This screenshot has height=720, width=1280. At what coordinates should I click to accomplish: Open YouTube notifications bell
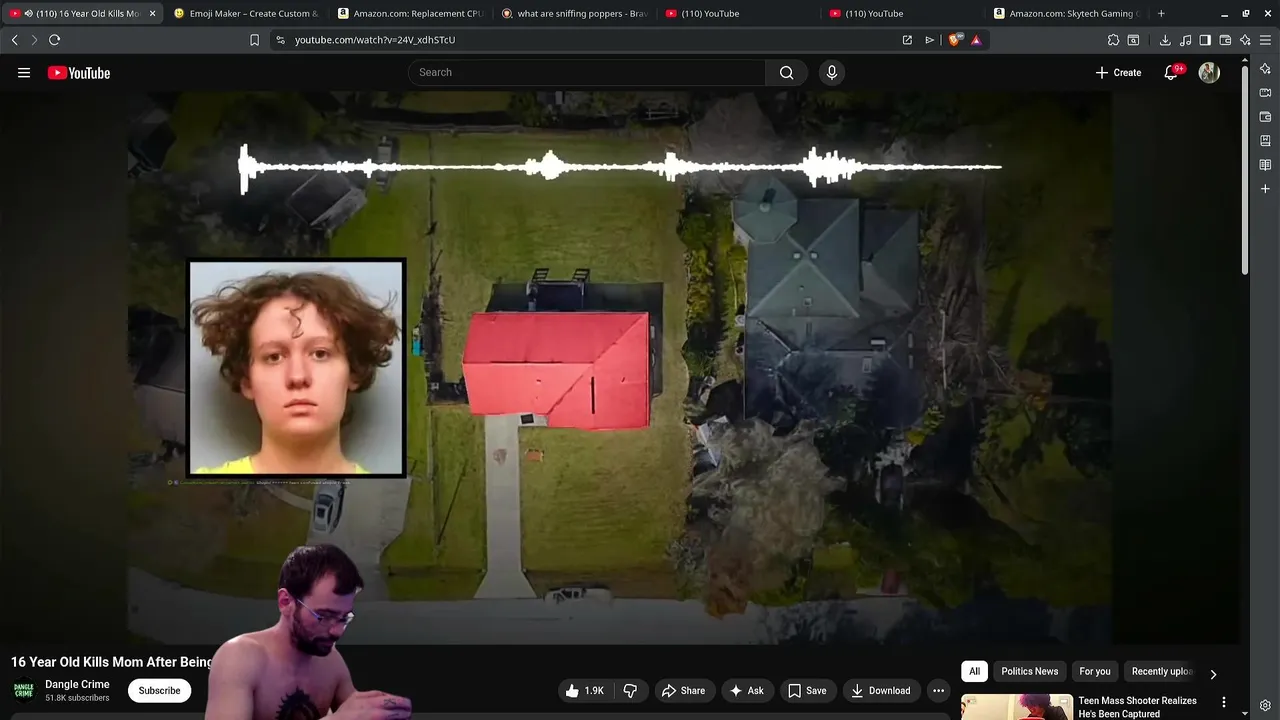point(1171,72)
